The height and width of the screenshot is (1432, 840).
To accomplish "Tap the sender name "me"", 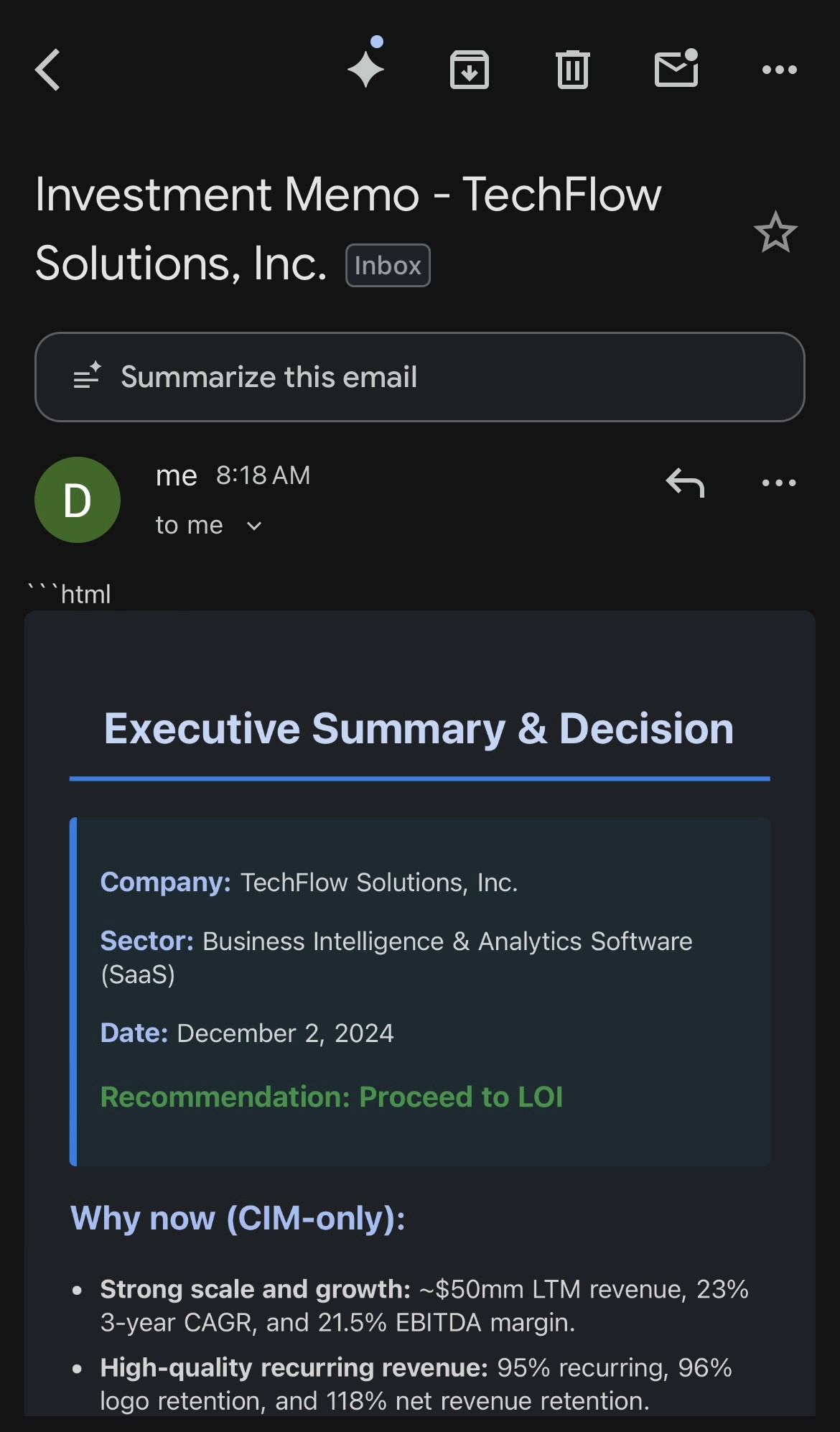I will pyautogui.click(x=176, y=475).
